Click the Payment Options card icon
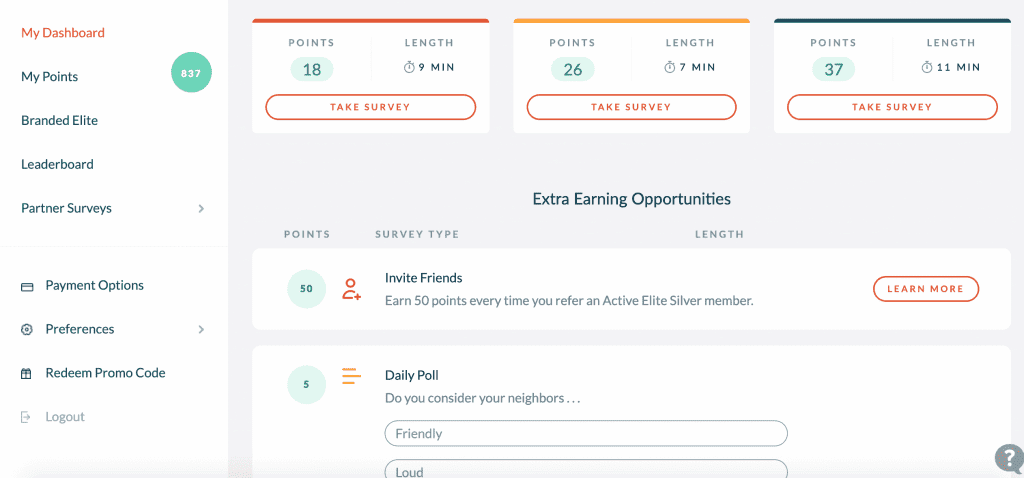This screenshot has height=478, width=1024. tap(27, 287)
